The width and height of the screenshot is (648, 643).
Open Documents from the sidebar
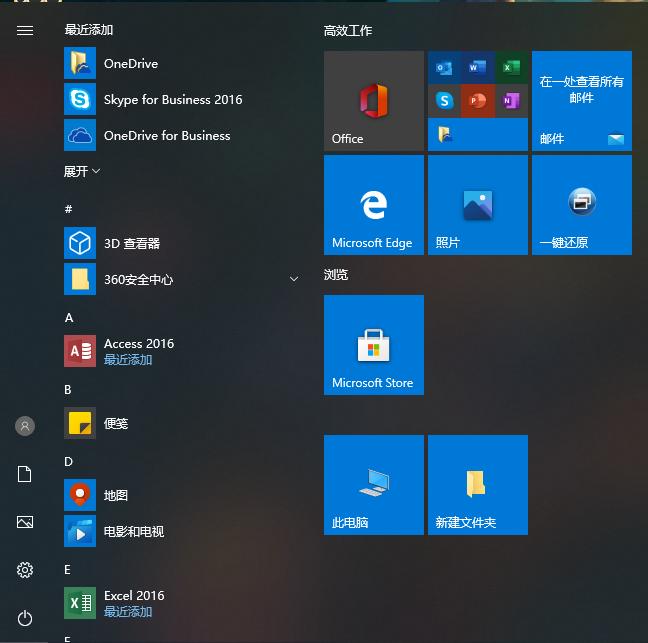point(25,474)
